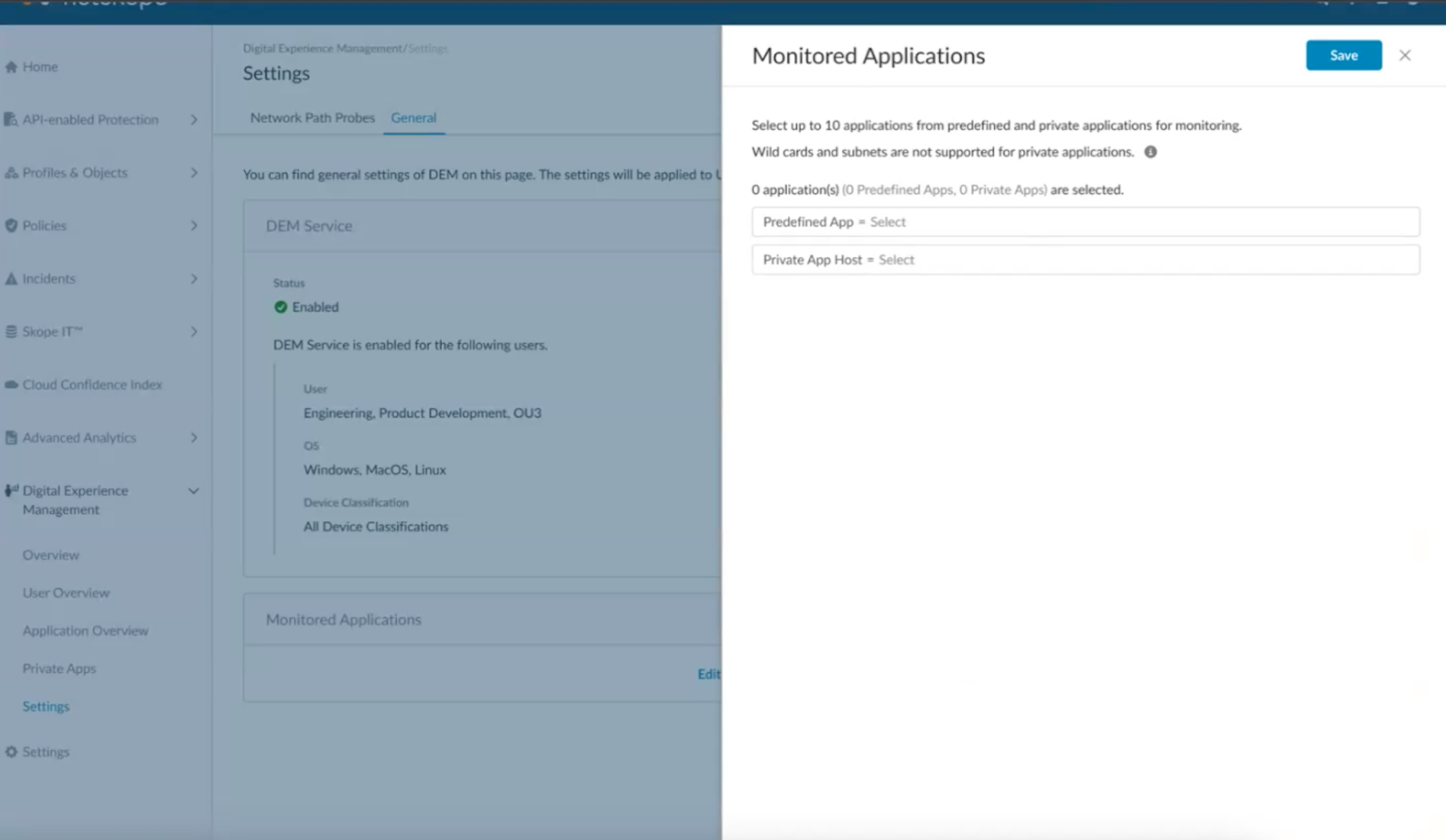Screen dimensions: 1446x840
Task: Click the Cloud Confidence Index cloud icon
Action: point(11,385)
